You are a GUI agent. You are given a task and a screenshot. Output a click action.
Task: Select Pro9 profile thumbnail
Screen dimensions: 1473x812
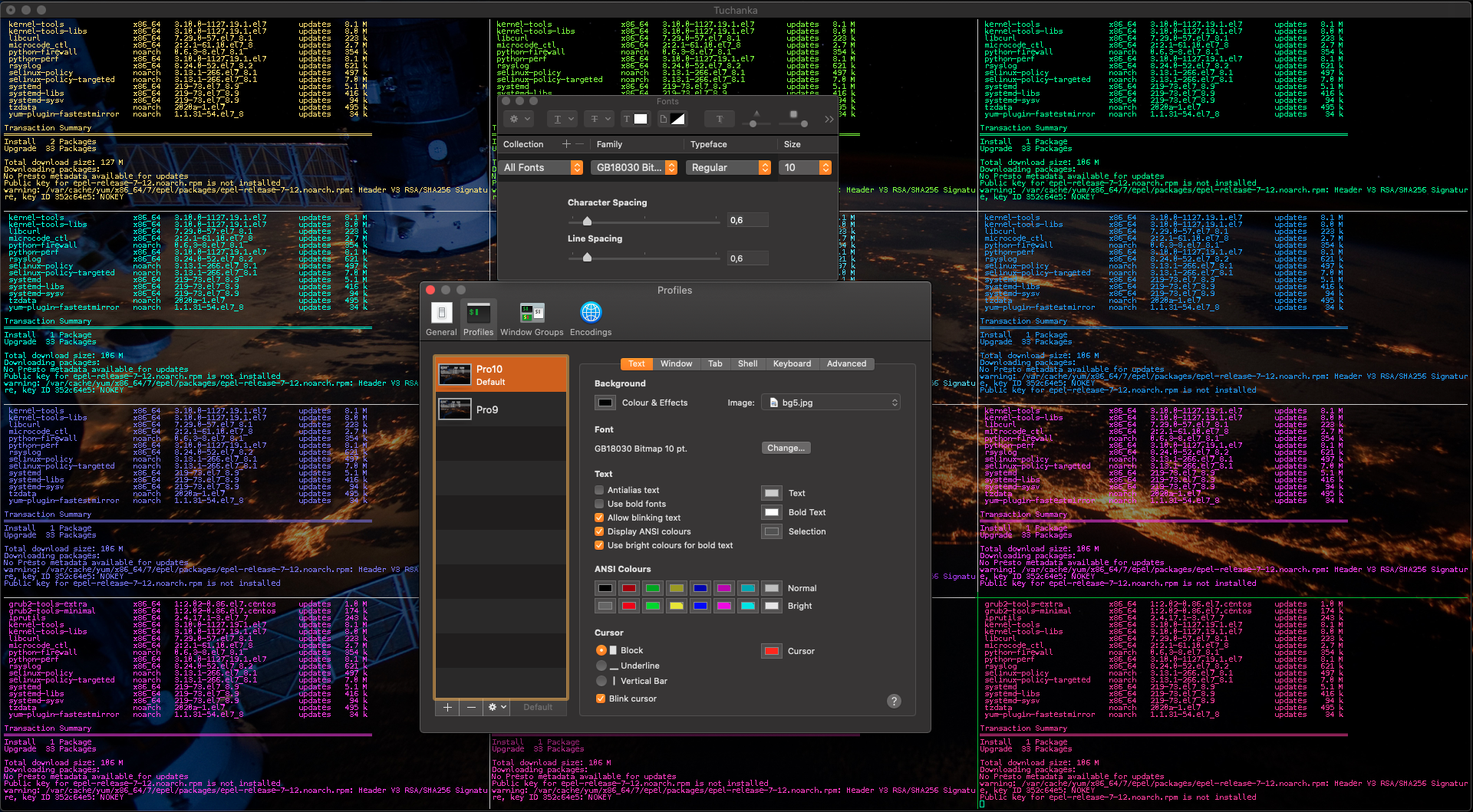455,409
